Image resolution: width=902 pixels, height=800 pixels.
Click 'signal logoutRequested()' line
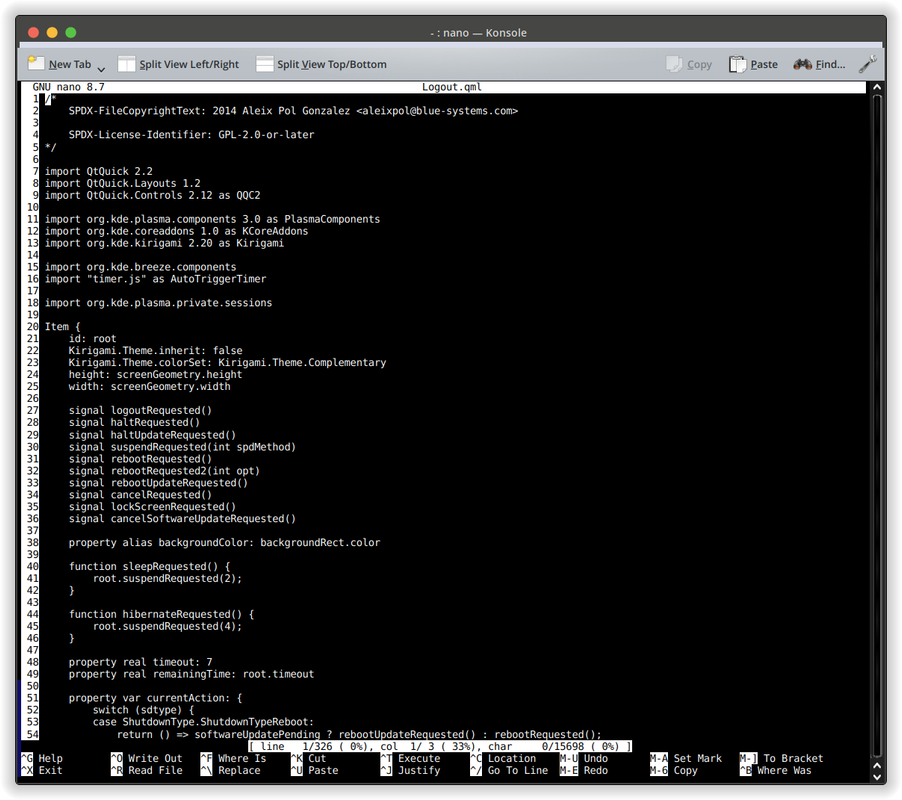click(140, 410)
